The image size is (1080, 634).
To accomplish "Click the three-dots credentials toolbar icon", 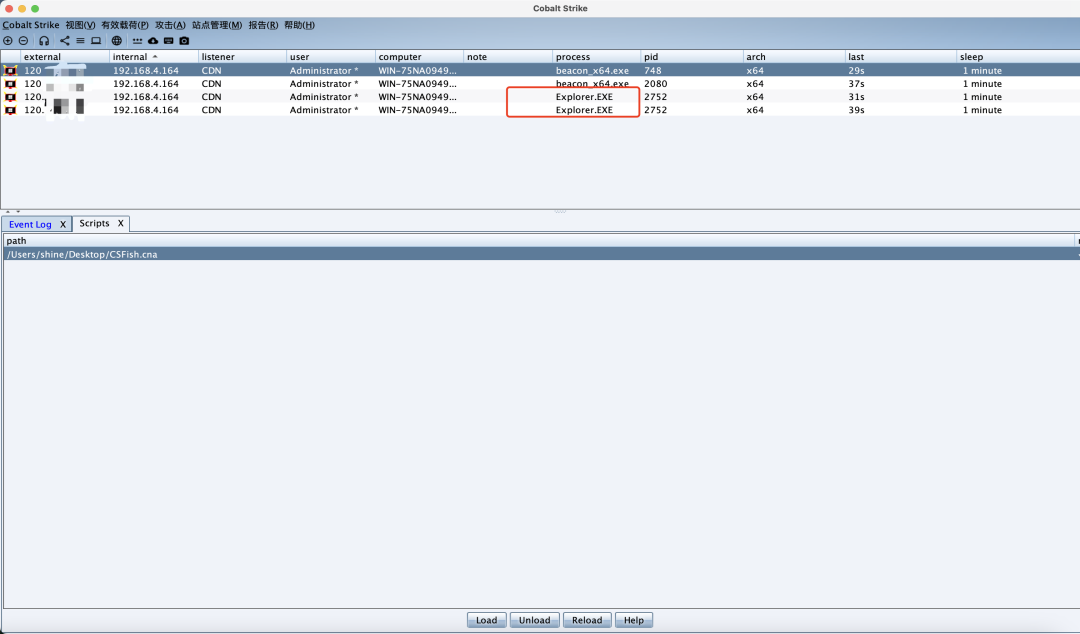I will [x=137, y=41].
